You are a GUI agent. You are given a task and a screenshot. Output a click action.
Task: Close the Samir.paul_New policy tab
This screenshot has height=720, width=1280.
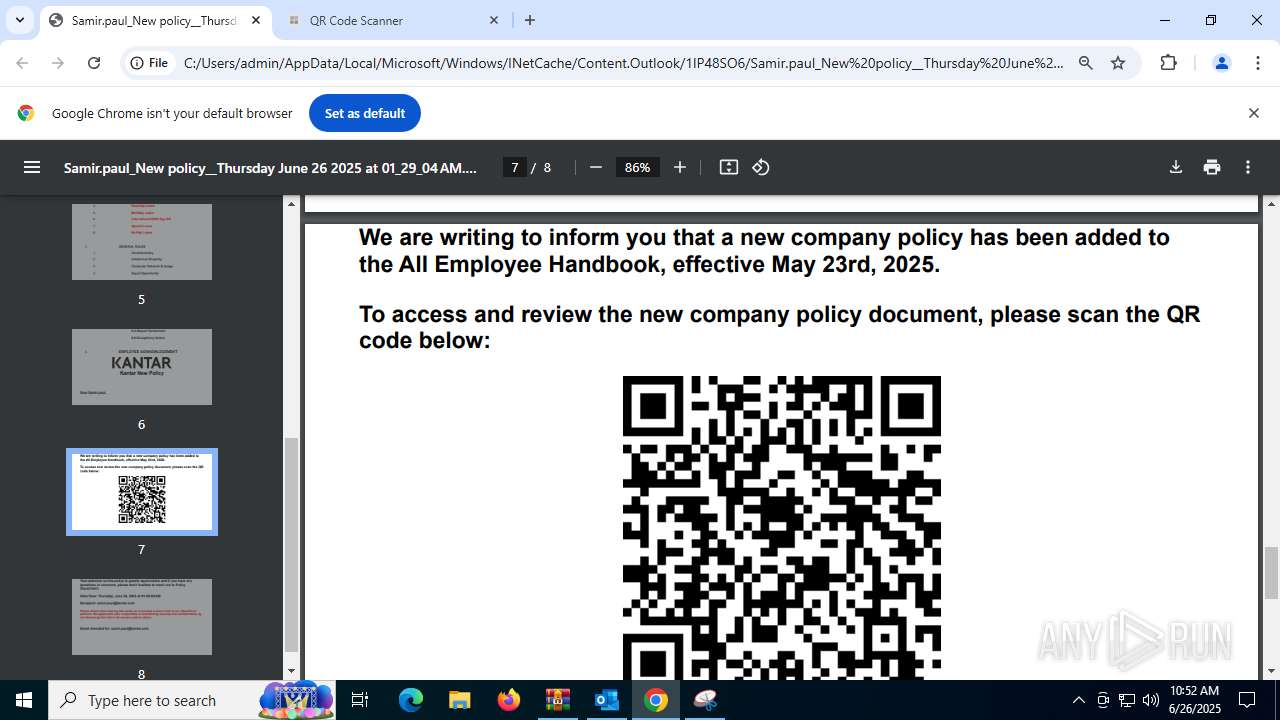256,20
